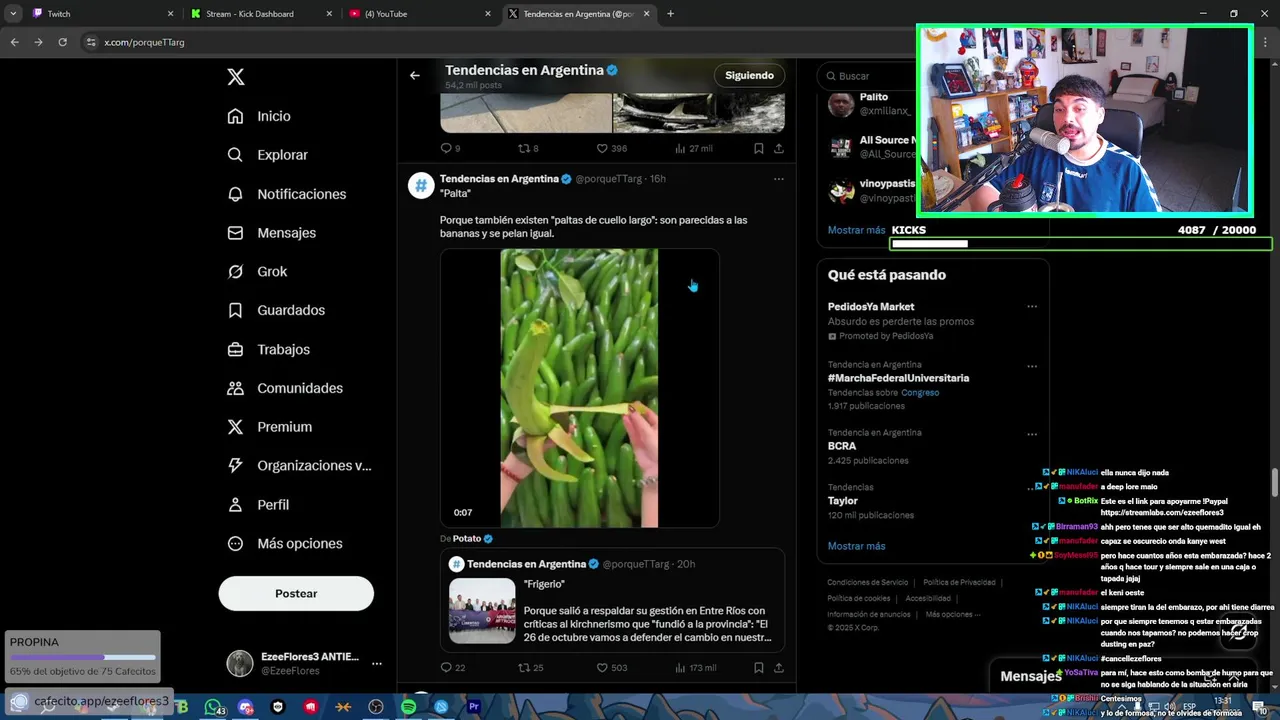Open the Taylor trend
This screenshot has width=1280, height=720.
pyautogui.click(x=842, y=501)
